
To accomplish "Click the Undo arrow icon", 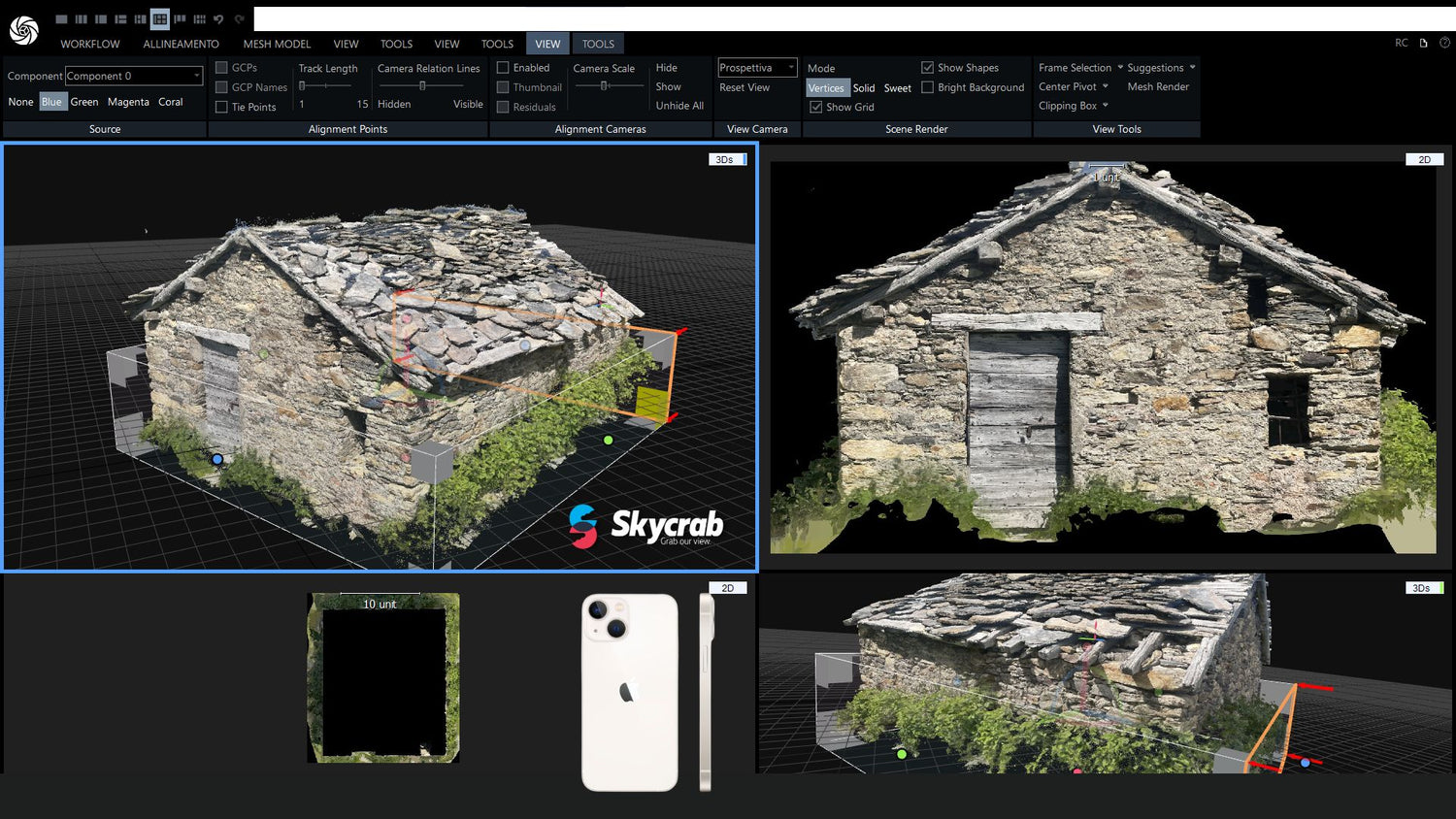I will click(219, 17).
